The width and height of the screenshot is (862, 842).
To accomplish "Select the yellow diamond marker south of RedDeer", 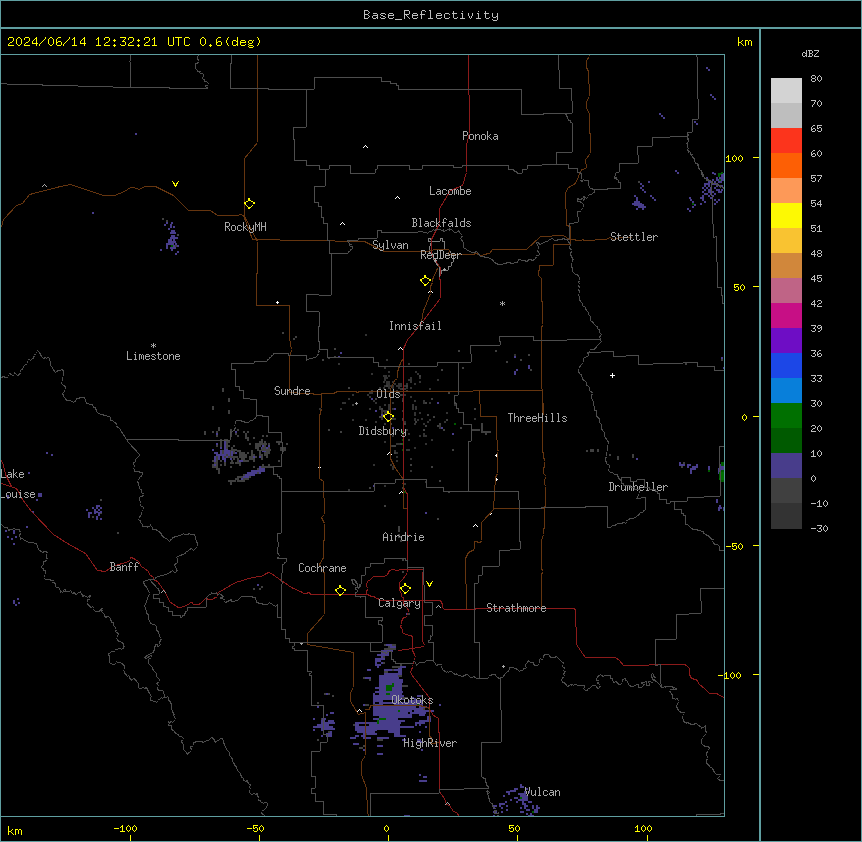I will pos(425,281).
